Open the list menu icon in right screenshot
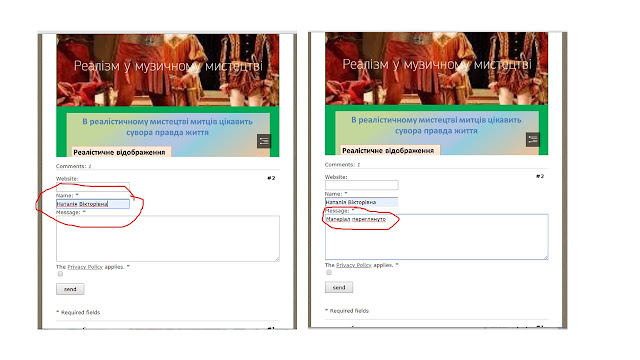640x360 pixels. [x=533, y=140]
